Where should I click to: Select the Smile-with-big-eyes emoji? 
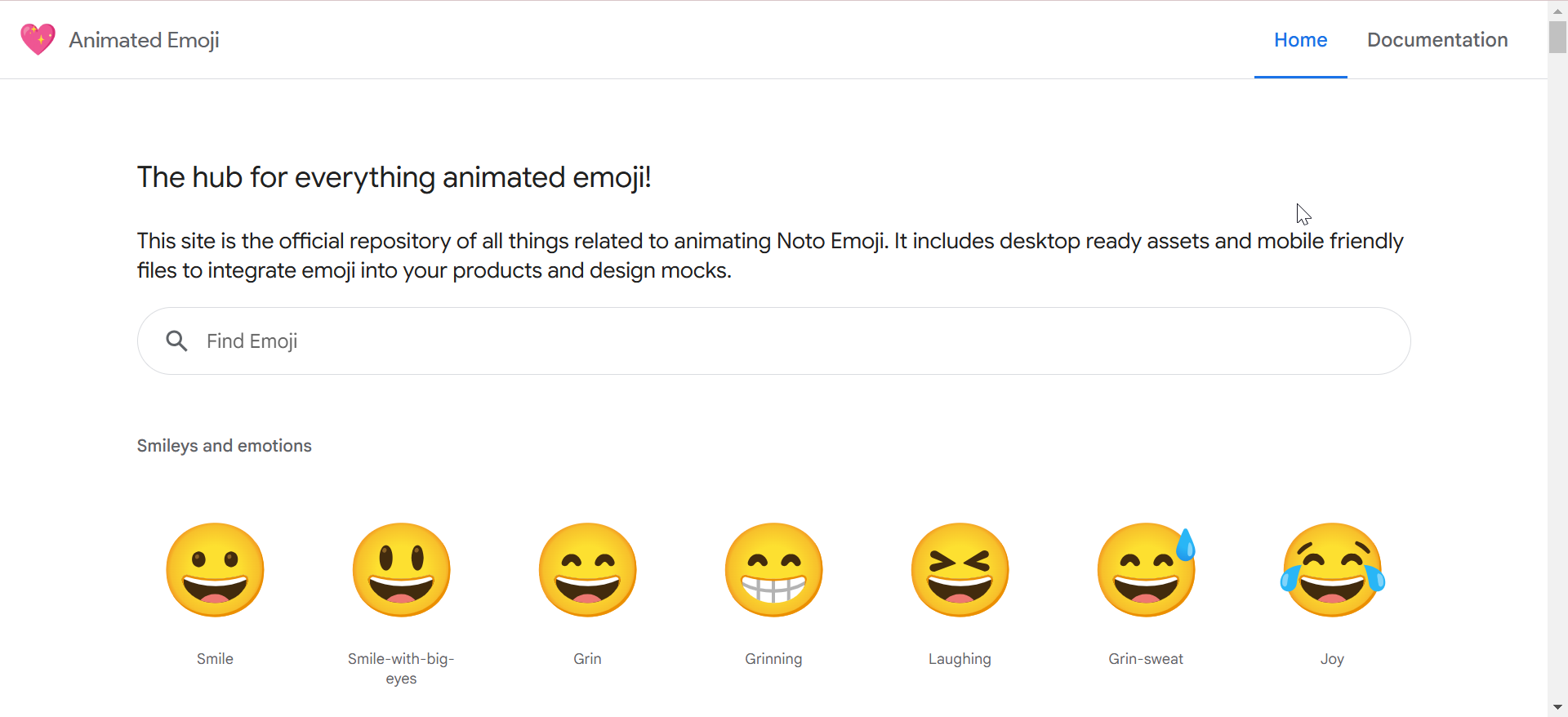pos(401,570)
